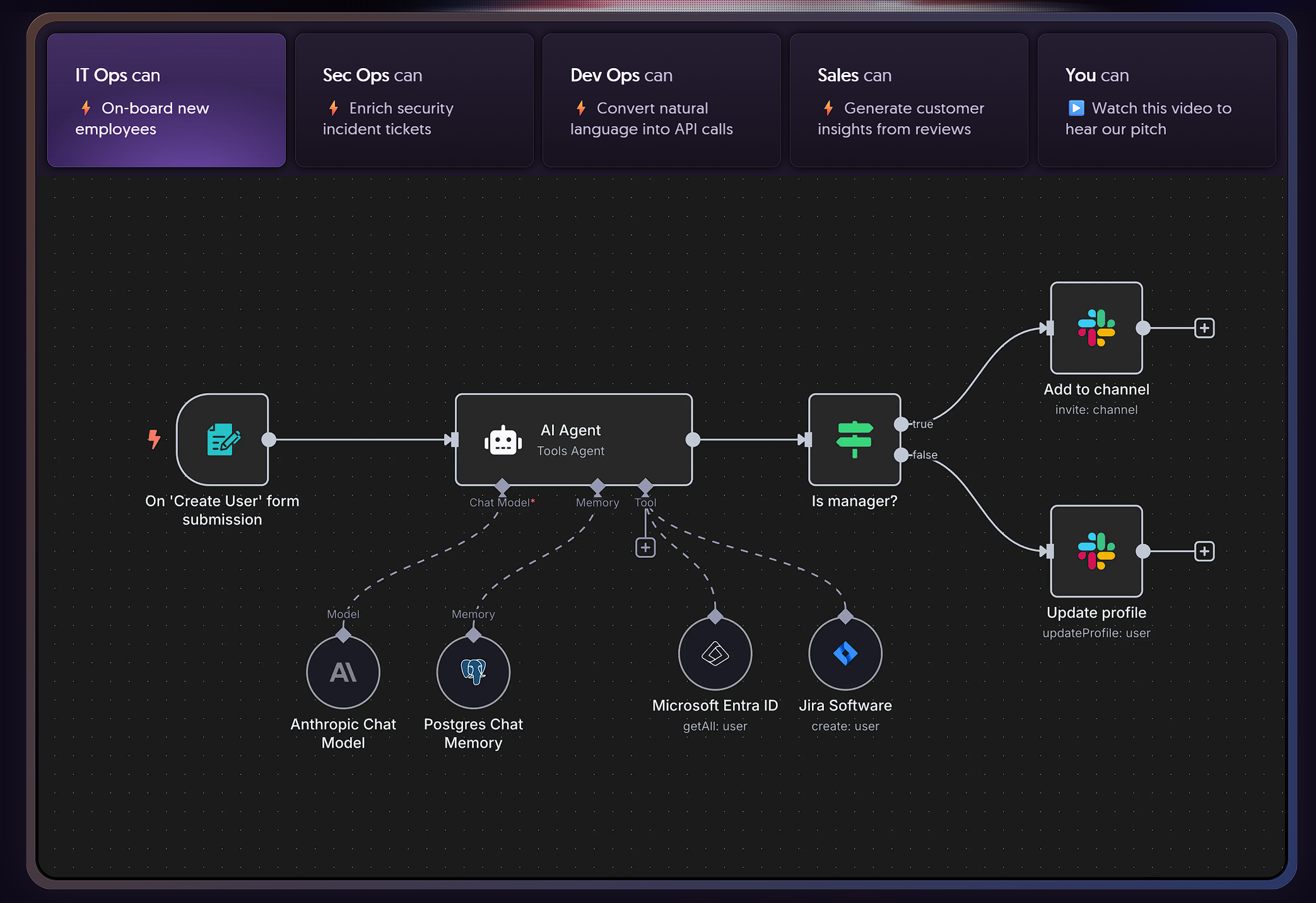
Task: Click the On 'Create User' form submission trigger
Action: 223,440
